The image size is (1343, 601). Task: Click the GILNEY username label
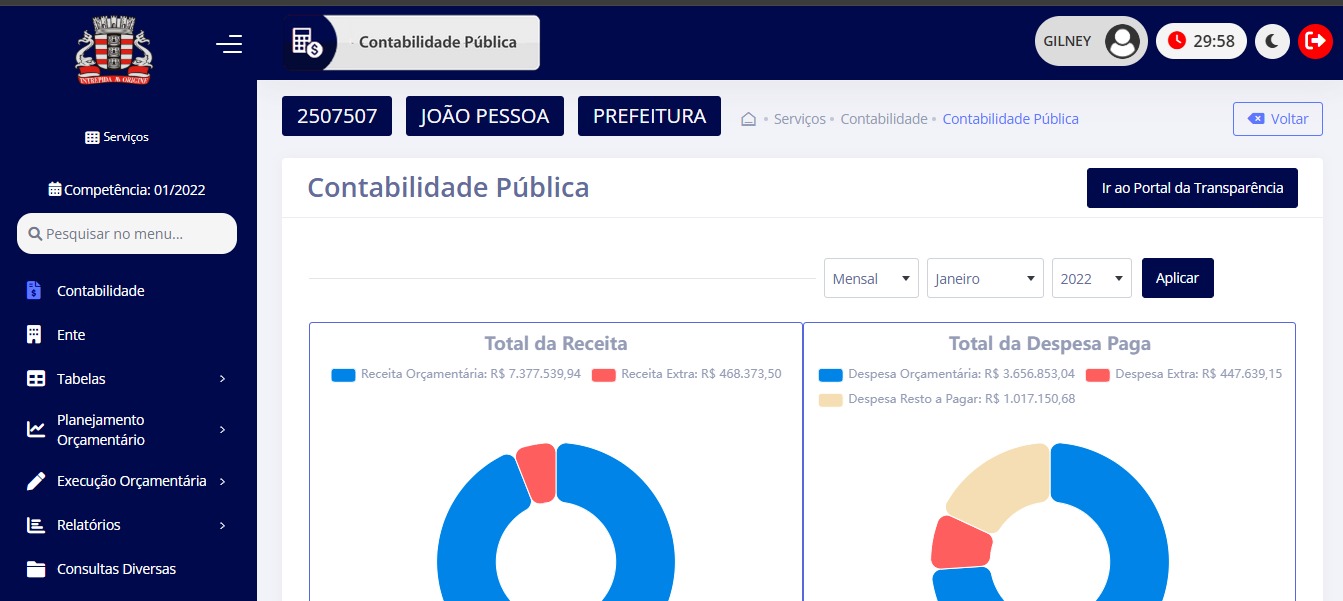[x=1068, y=42]
